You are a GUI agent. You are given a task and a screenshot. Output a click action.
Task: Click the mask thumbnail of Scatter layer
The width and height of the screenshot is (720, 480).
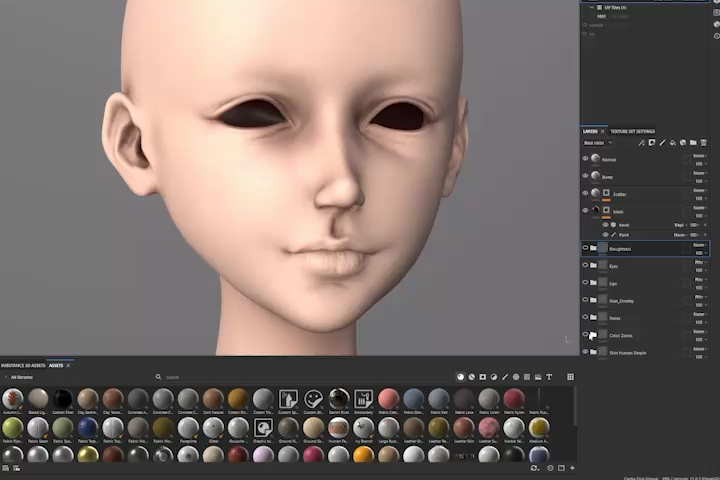click(x=606, y=193)
